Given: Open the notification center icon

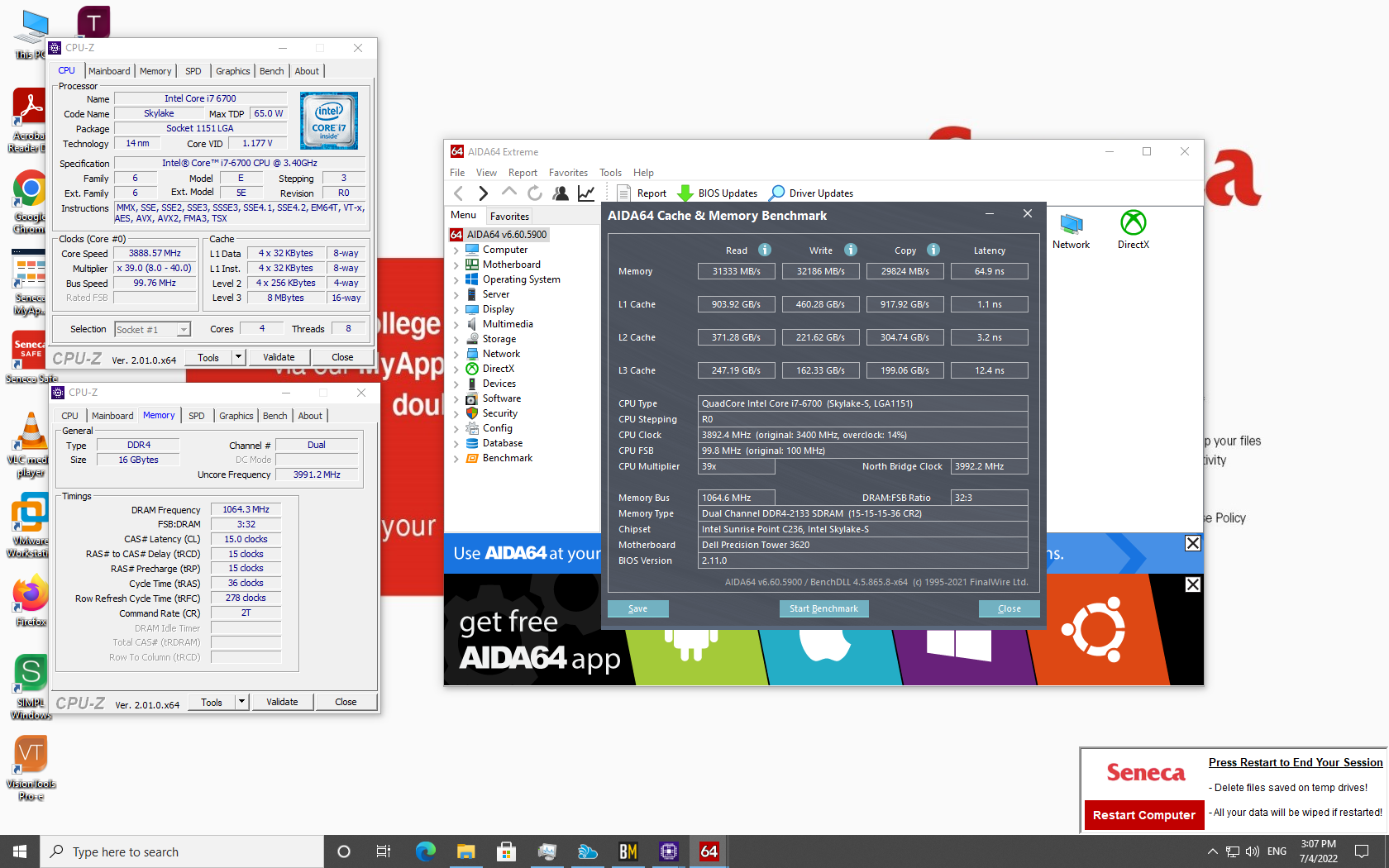Looking at the screenshot, I should [1362, 851].
